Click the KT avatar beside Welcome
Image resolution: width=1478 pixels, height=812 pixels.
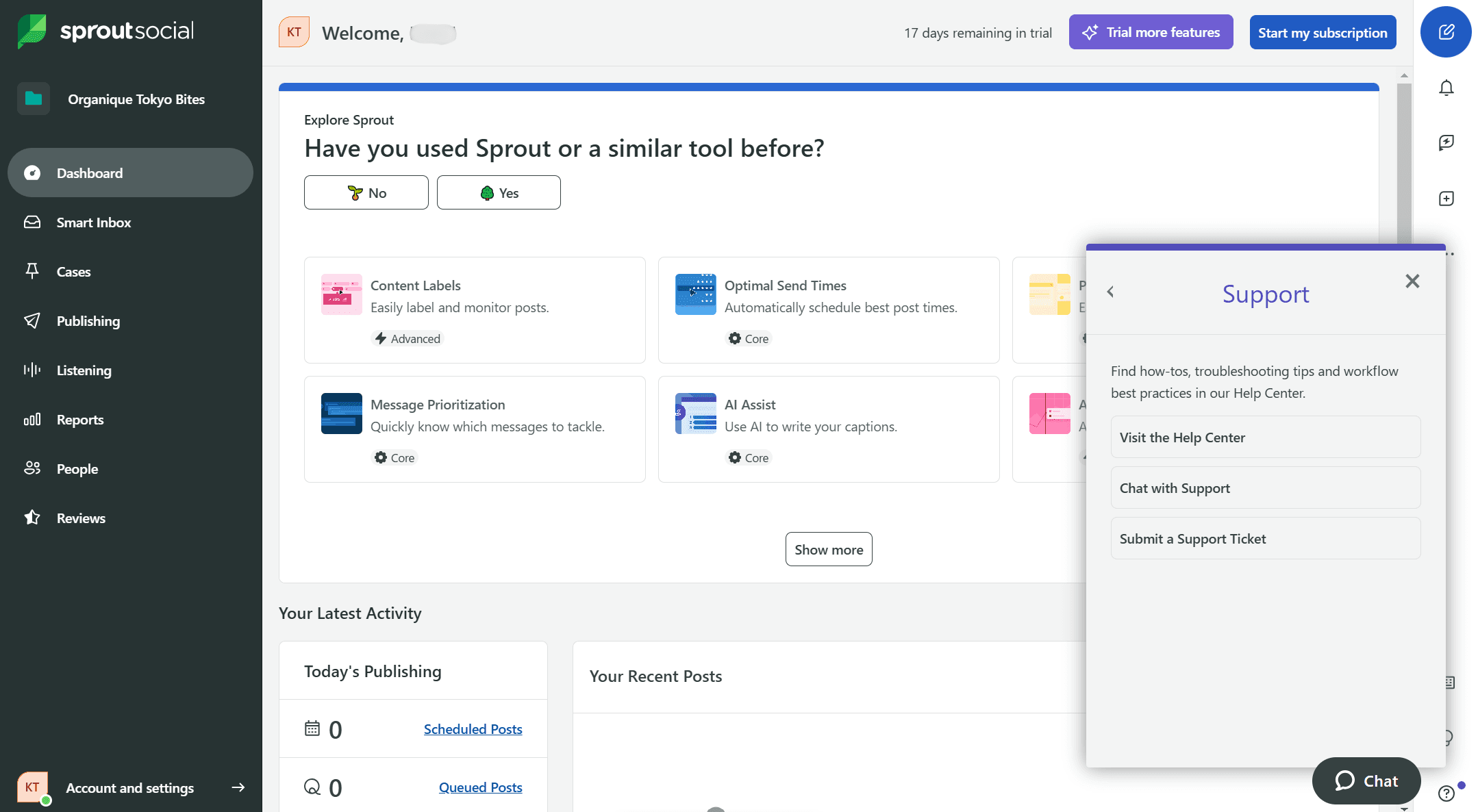point(294,32)
